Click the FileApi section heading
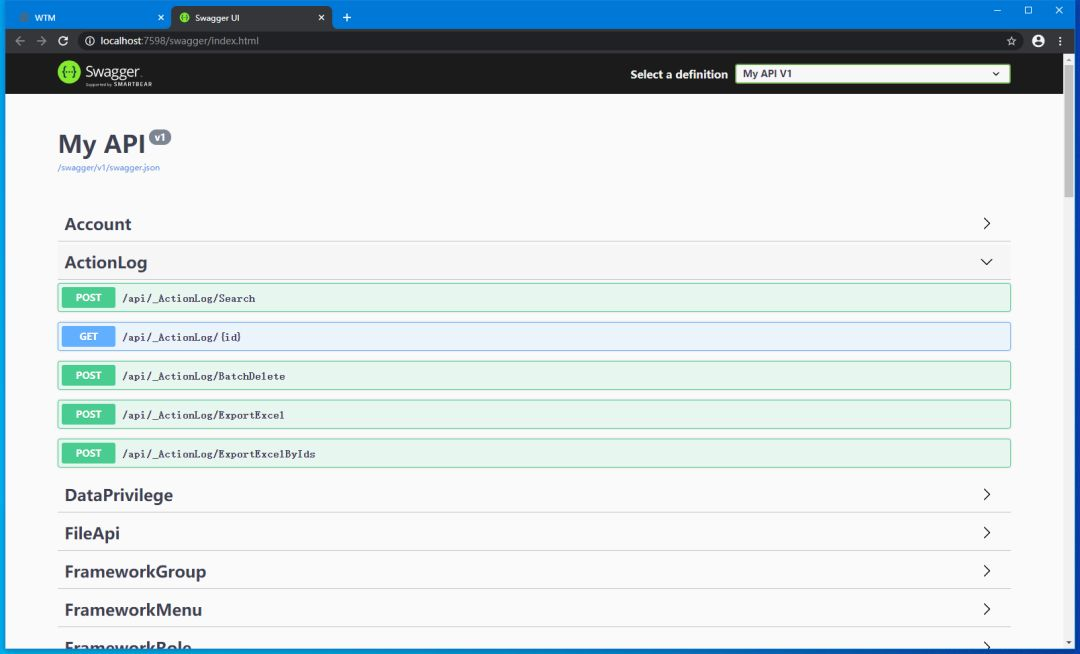The width and height of the screenshot is (1080, 654). [92, 534]
